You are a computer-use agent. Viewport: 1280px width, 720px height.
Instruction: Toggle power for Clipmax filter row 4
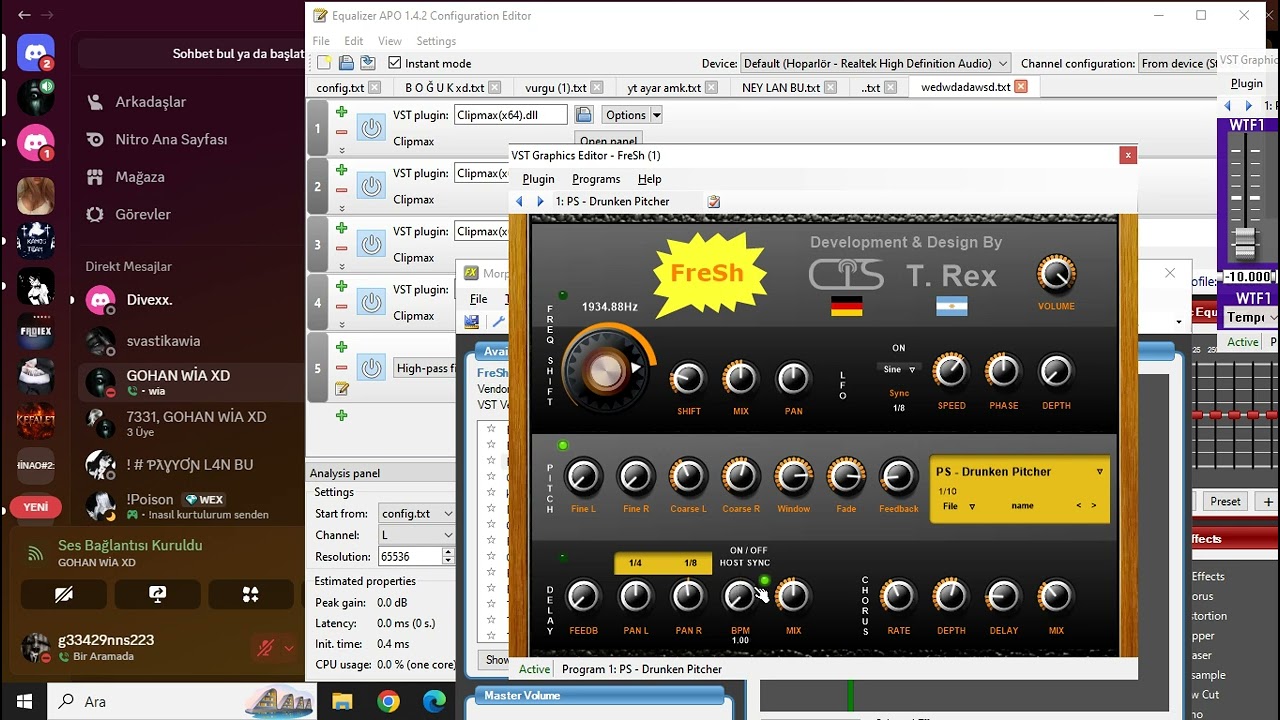371,302
